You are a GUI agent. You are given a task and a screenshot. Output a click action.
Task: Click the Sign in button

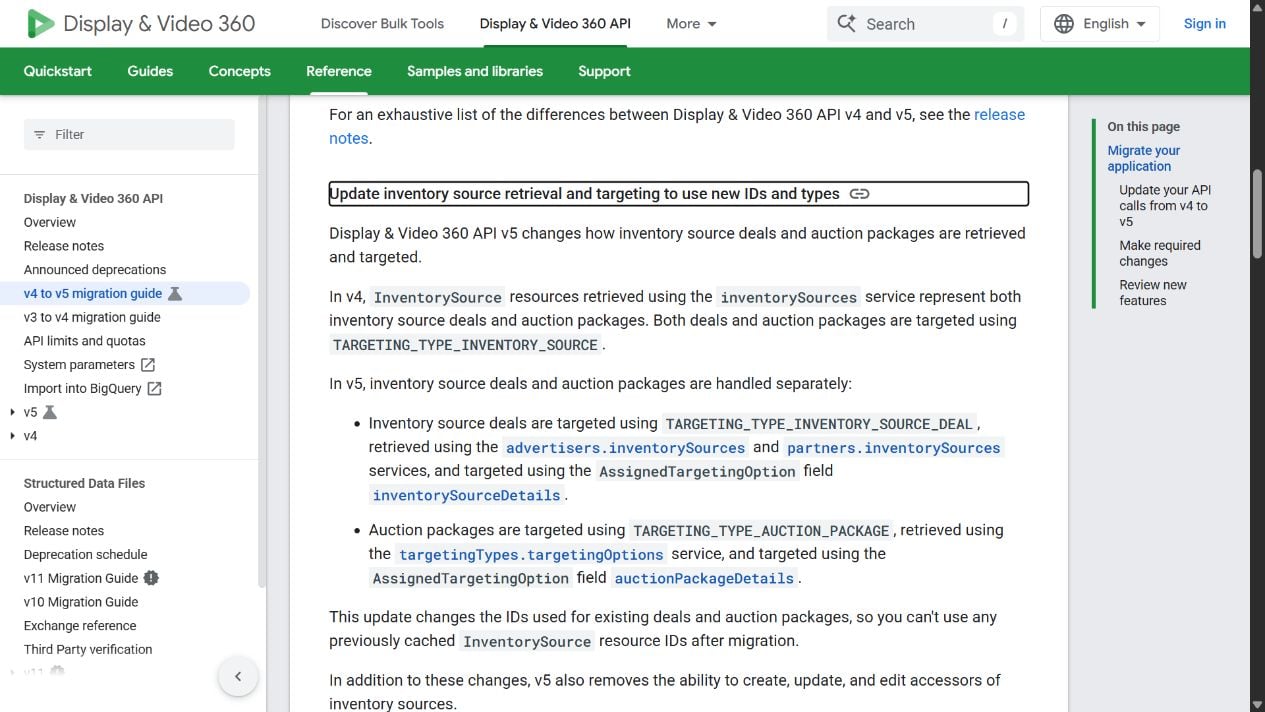pyautogui.click(x=1204, y=23)
